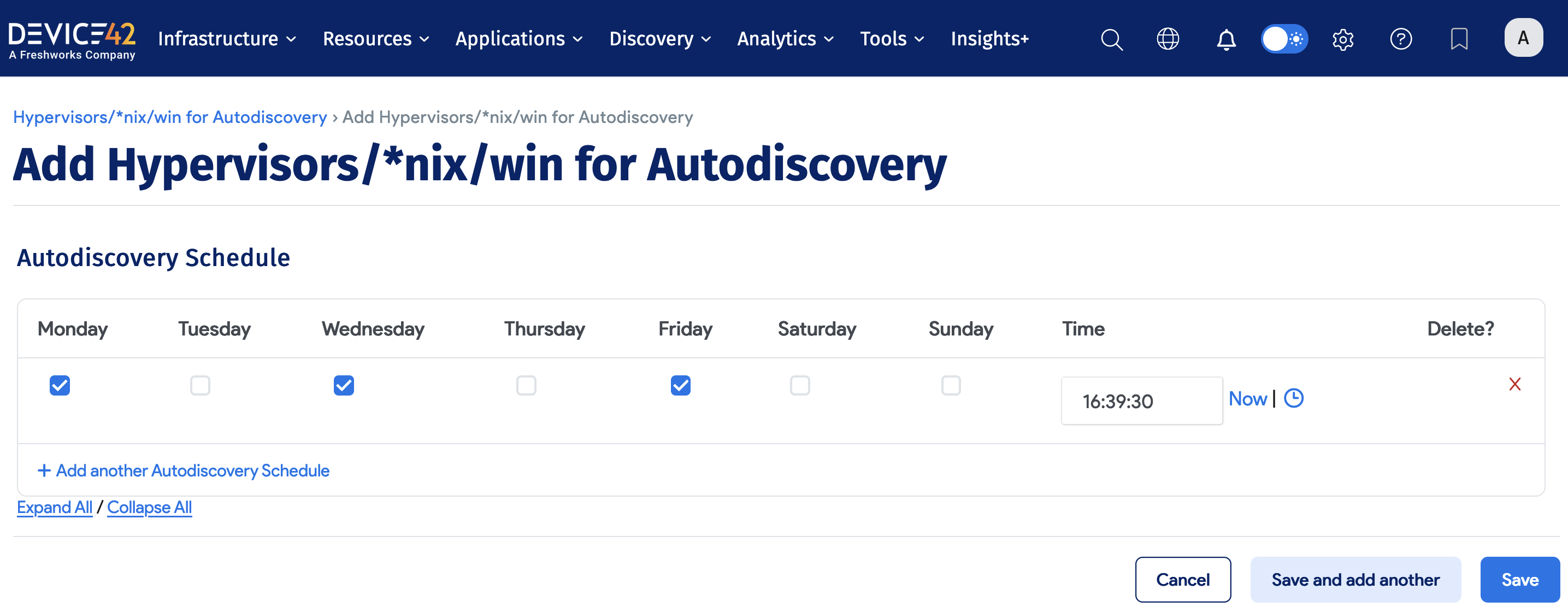The height and width of the screenshot is (613, 1568).
Task: Open the Analytics menu
Action: click(784, 39)
